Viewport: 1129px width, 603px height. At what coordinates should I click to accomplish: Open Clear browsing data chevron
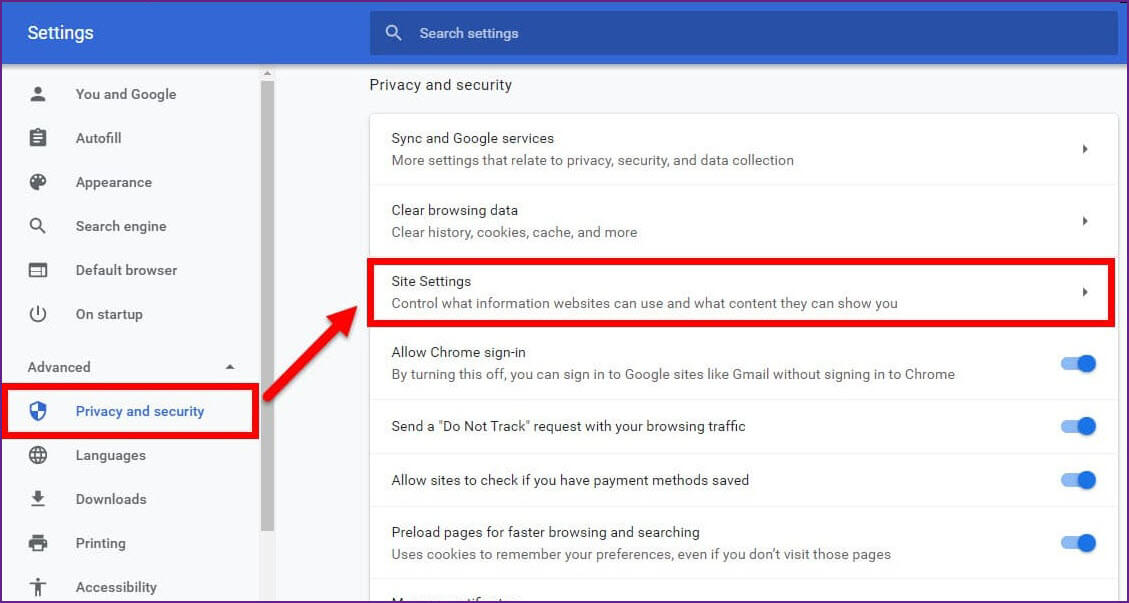click(1085, 221)
